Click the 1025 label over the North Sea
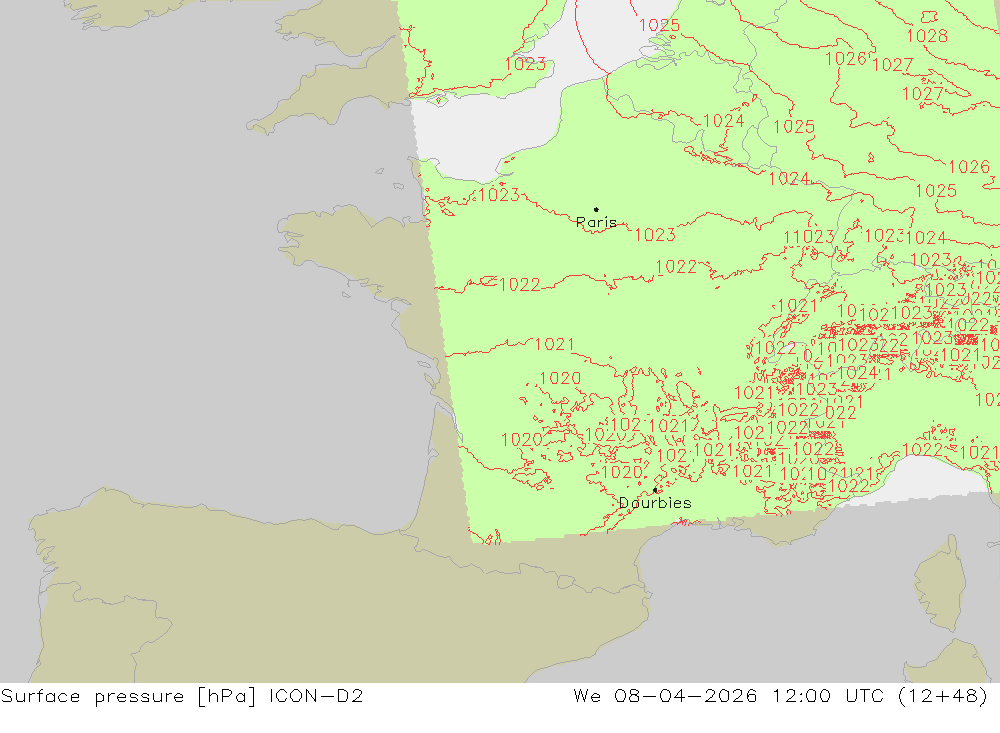1000x733 pixels. [659, 26]
